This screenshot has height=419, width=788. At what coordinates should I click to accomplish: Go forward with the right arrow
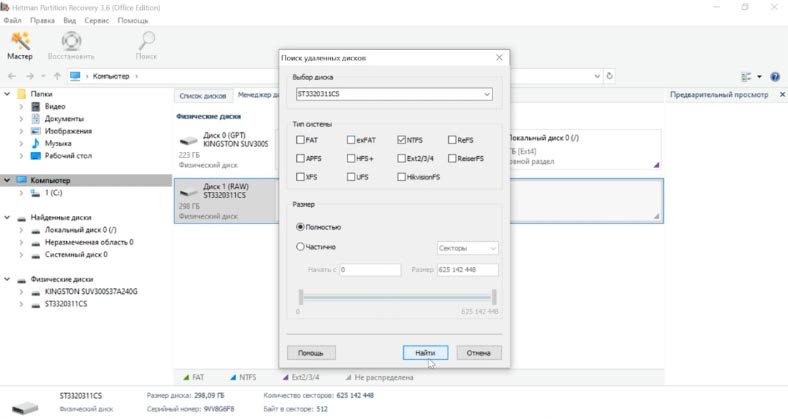30,76
